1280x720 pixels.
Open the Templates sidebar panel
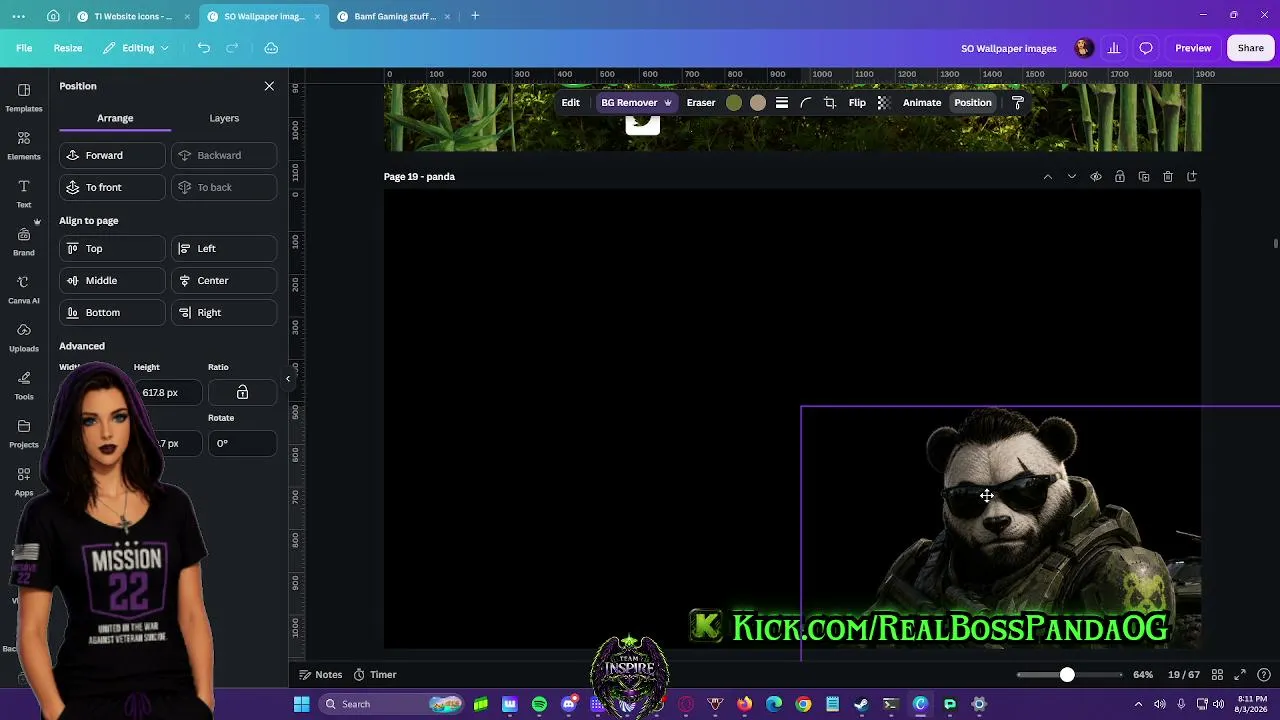coord(24,97)
